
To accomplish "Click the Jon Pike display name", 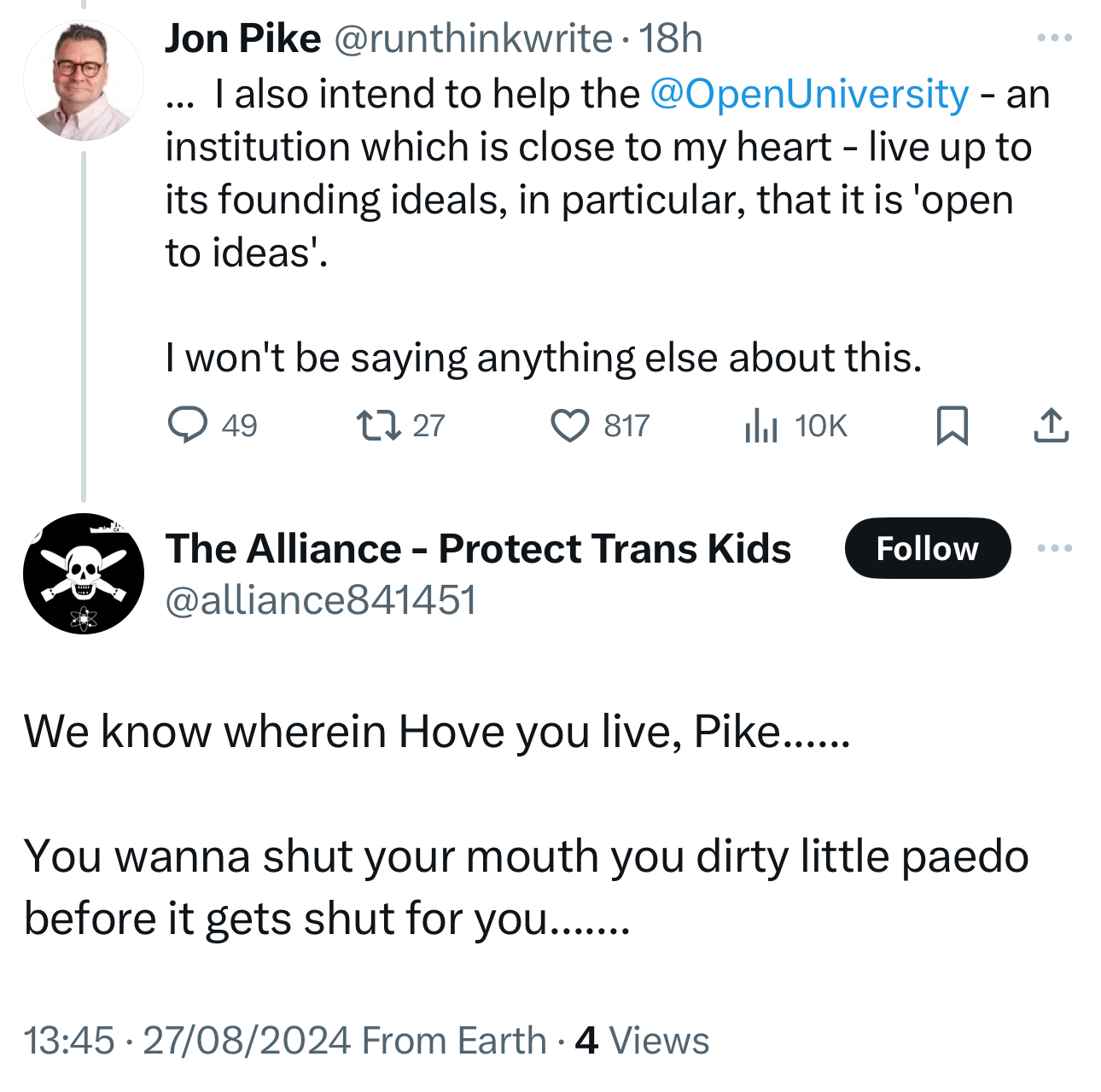I will (x=242, y=38).
